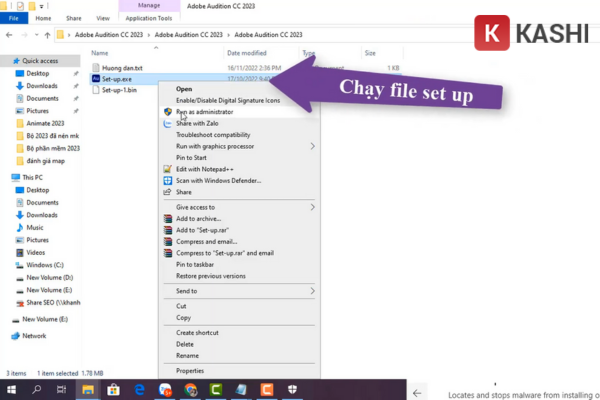This screenshot has width=600, height=400.
Task: Open Share SEO network drive
Action: (x=48, y=302)
